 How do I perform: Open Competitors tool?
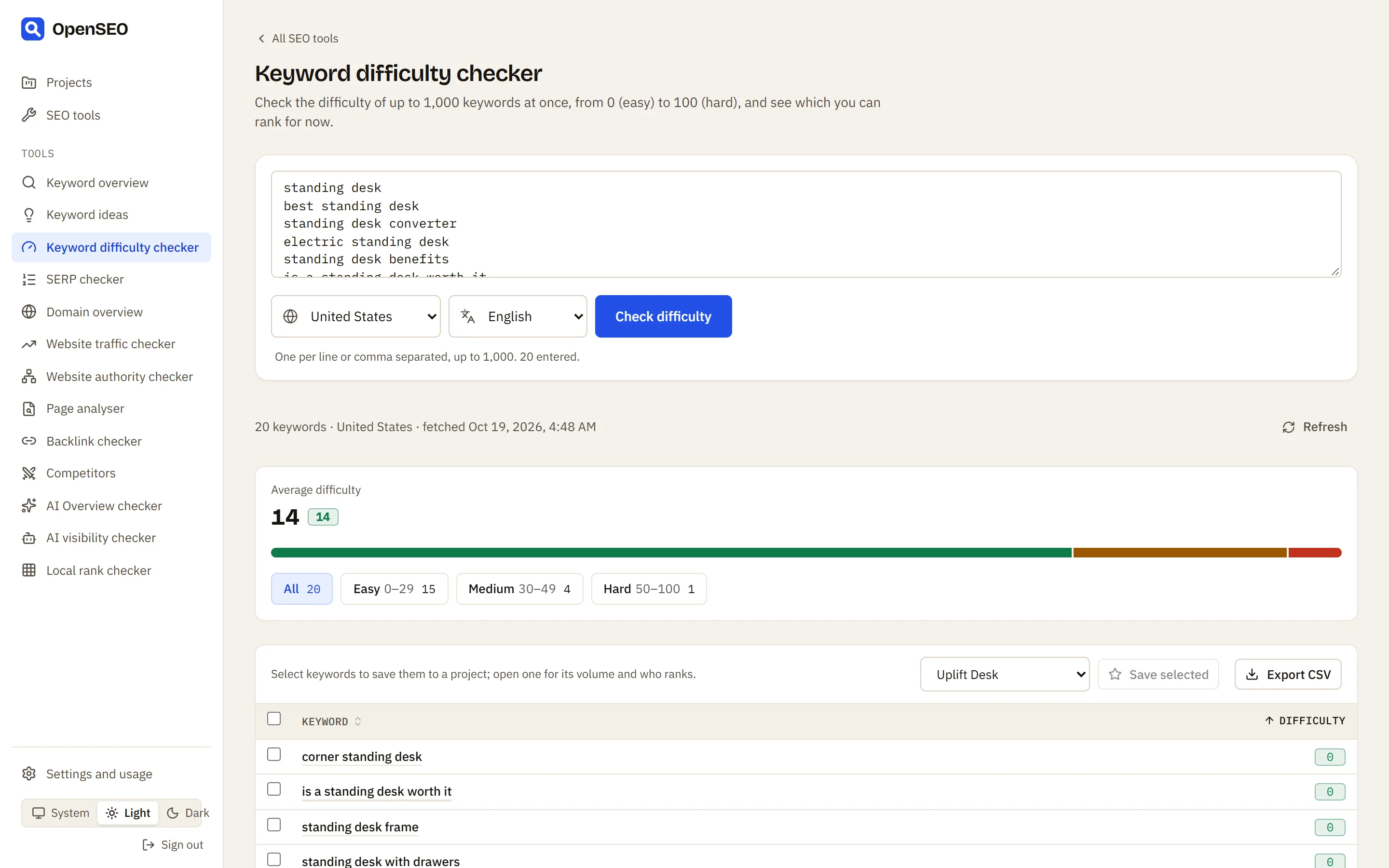111,473
